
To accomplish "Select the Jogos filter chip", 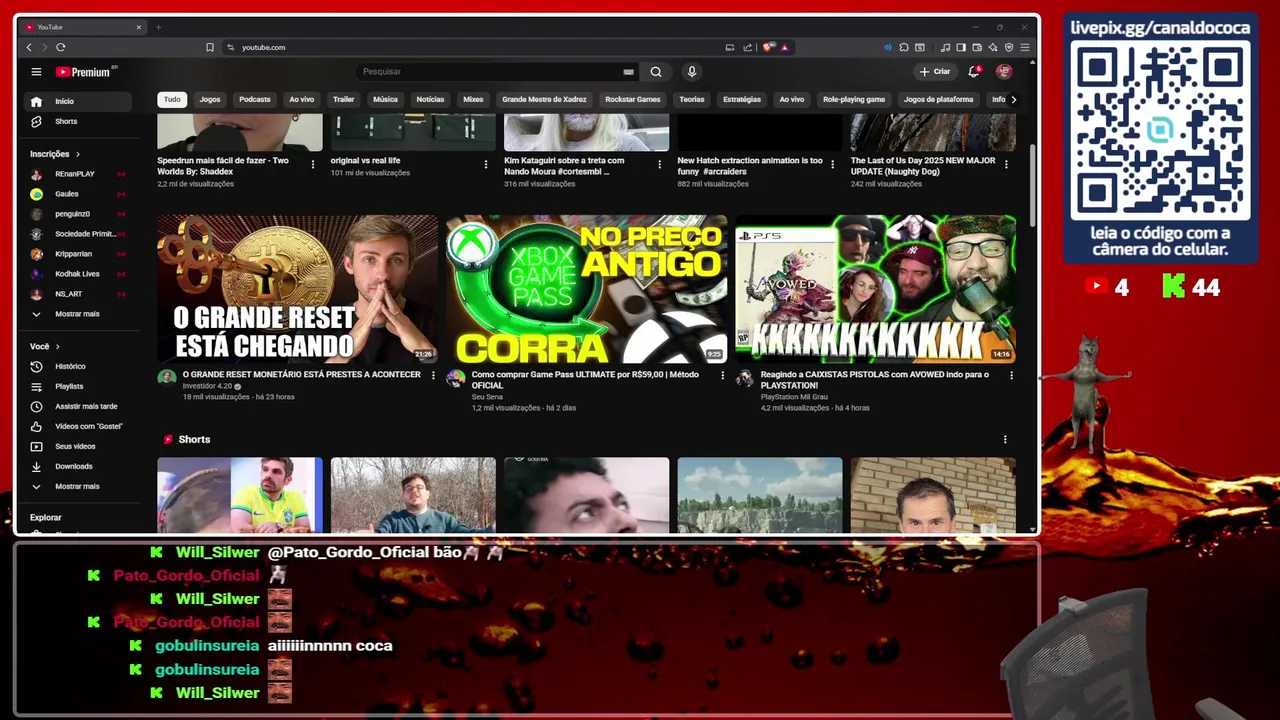I will click(210, 99).
